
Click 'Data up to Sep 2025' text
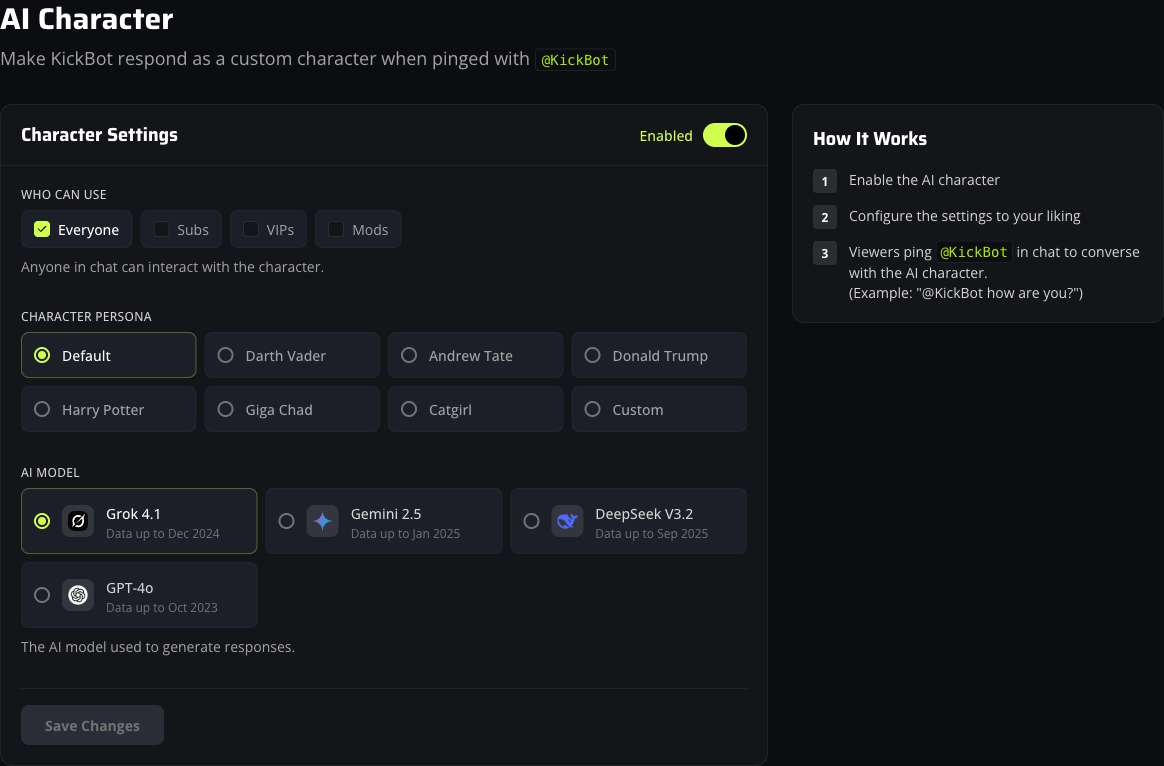pos(652,534)
